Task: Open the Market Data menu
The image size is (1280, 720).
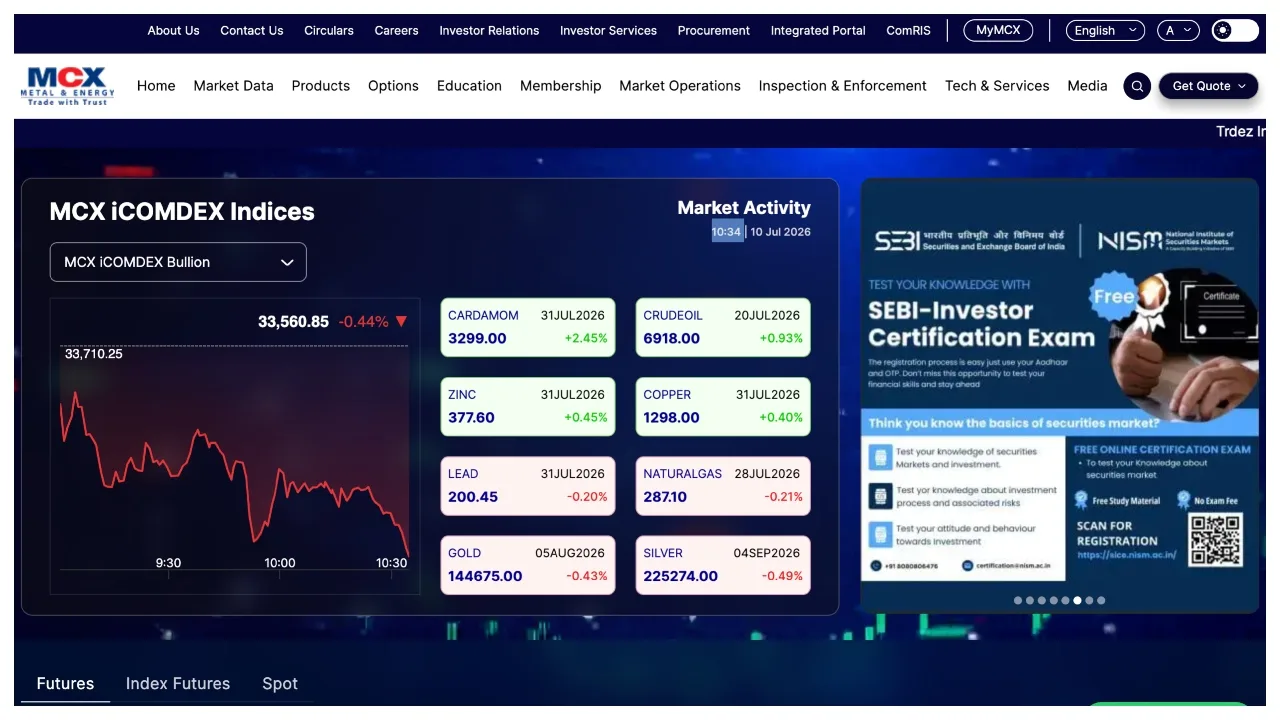Action: tap(234, 86)
